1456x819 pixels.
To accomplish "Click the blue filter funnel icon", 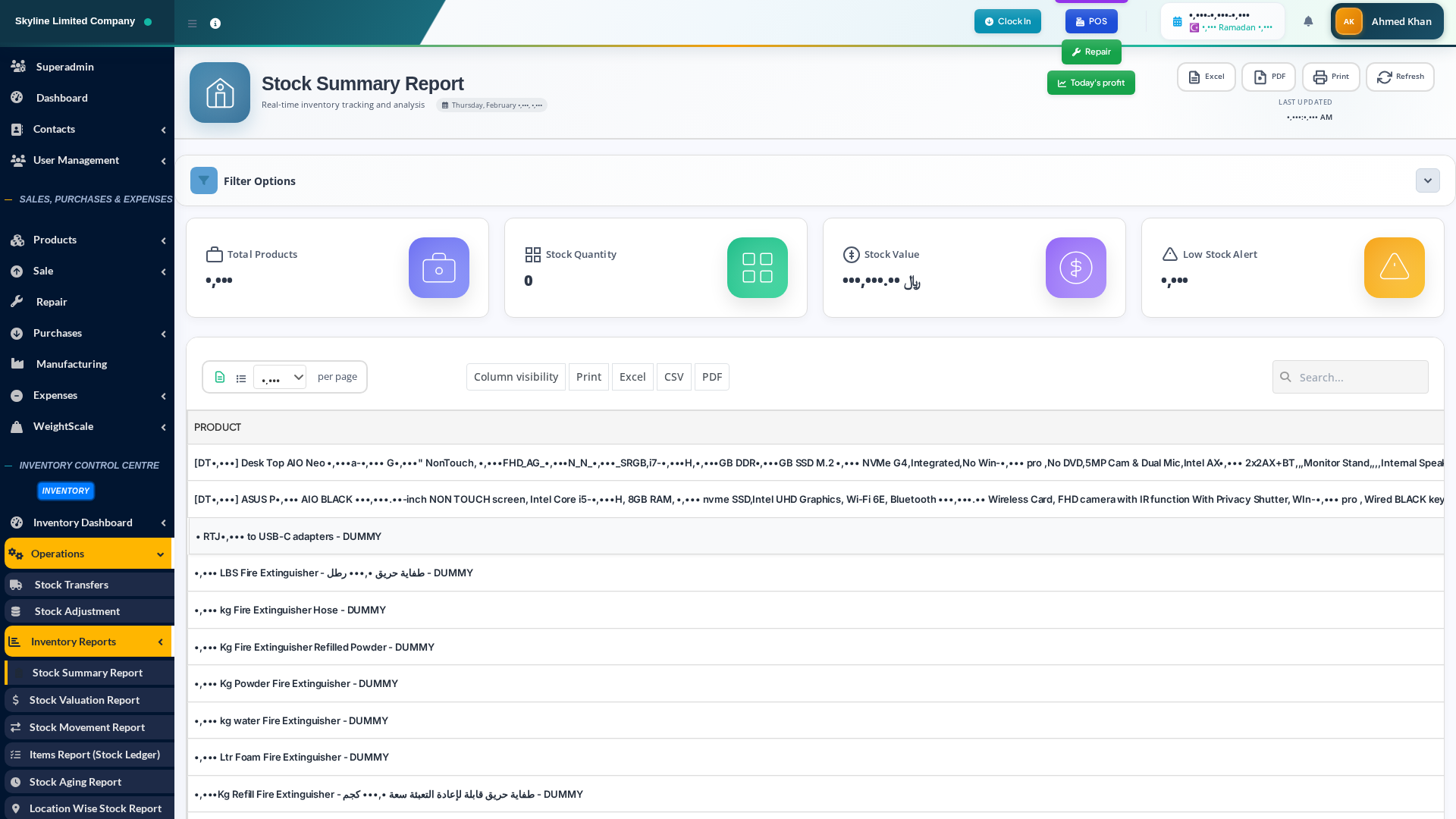I will pos(204,180).
